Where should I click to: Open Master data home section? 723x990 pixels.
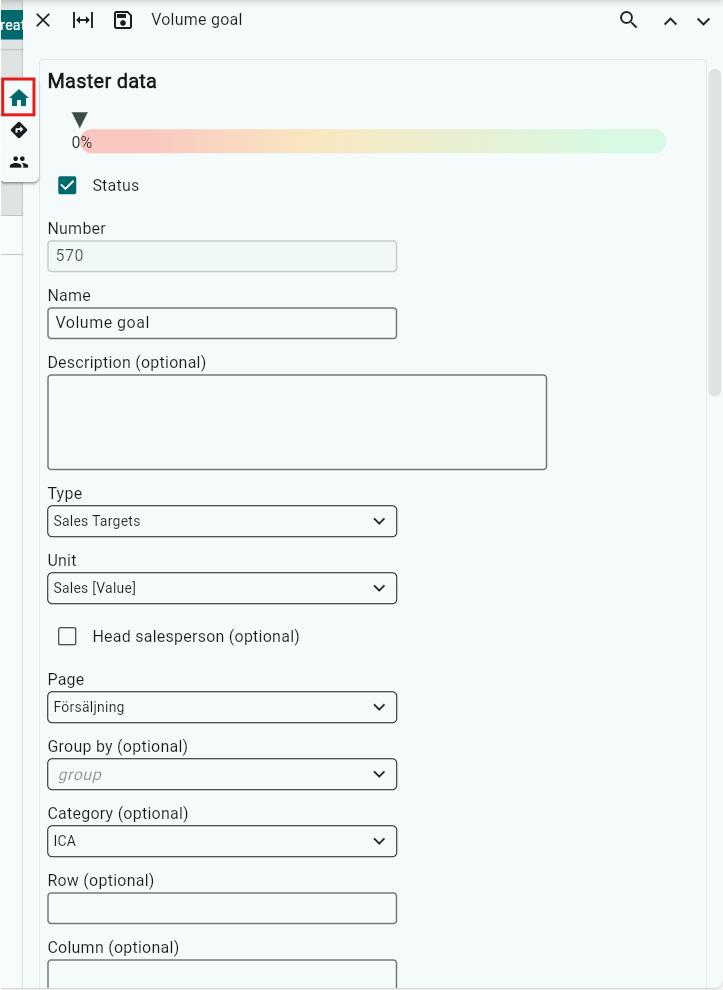(19, 98)
